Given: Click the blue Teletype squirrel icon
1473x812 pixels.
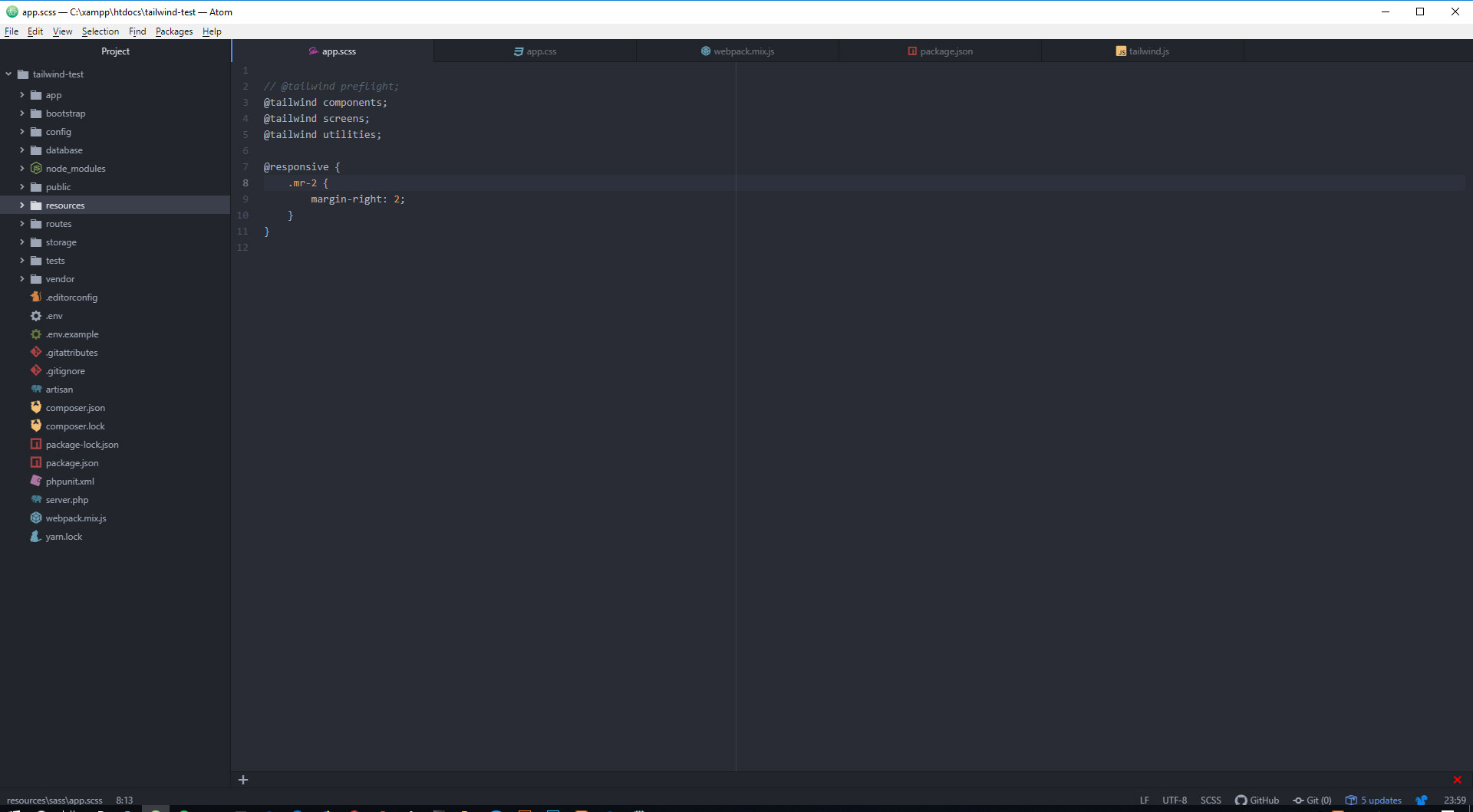Looking at the screenshot, I should pyautogui.click(x=1421, y=800).
